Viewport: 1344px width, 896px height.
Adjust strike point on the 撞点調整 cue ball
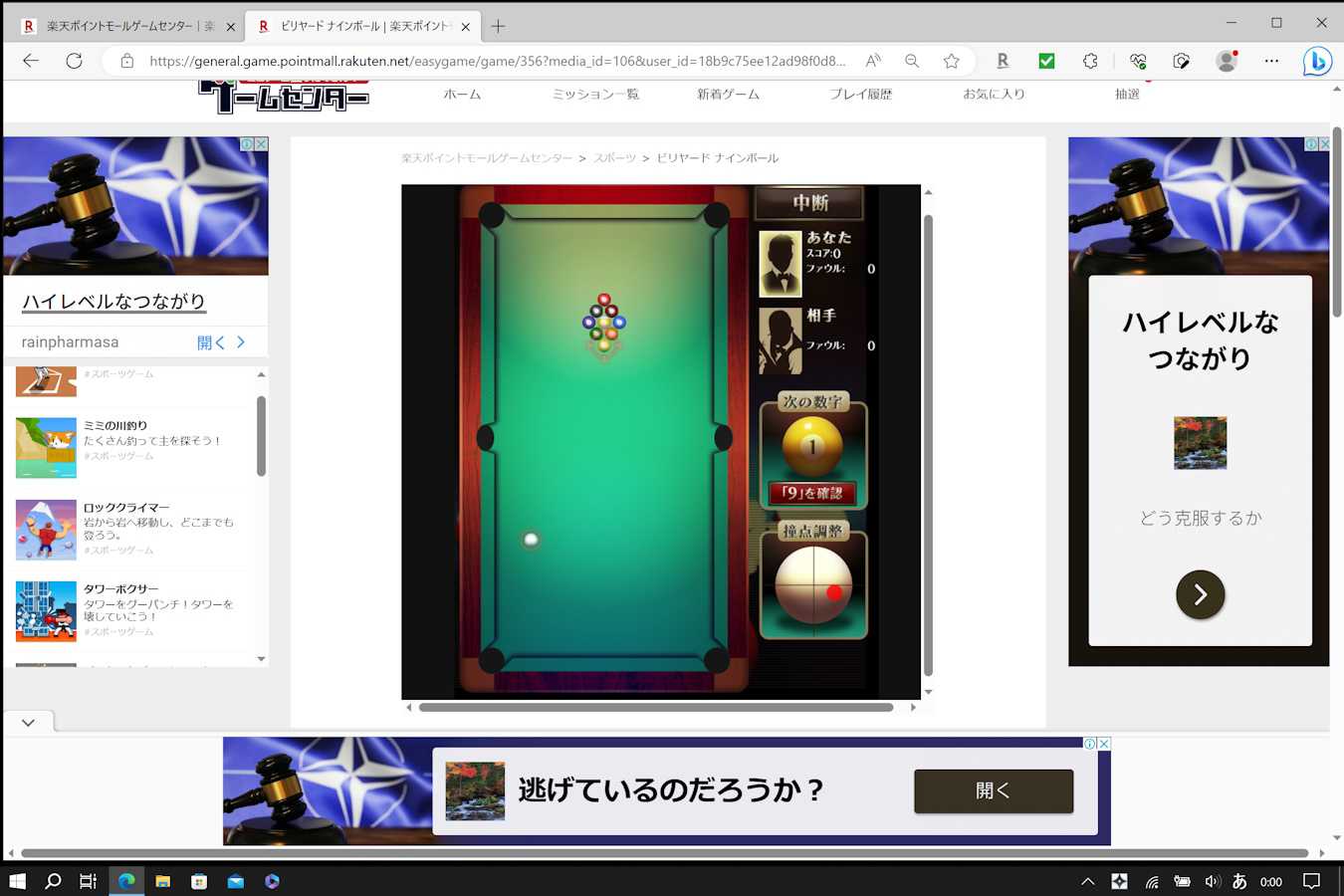pos(813,584)
